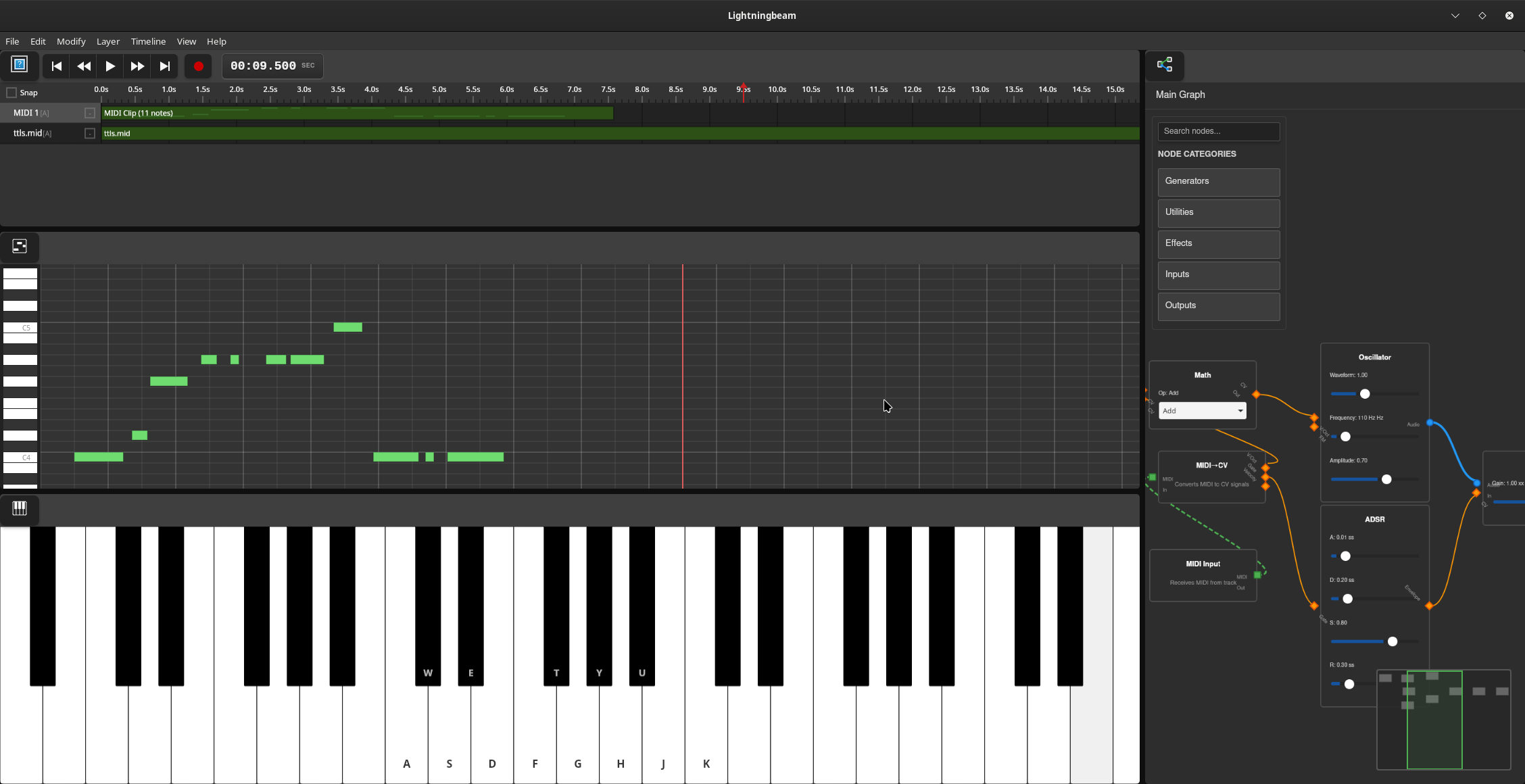Click the help icon in top-left toolbar
Image resolution: width=1525 pixels, height=784 pixels.
pos(20,65)
